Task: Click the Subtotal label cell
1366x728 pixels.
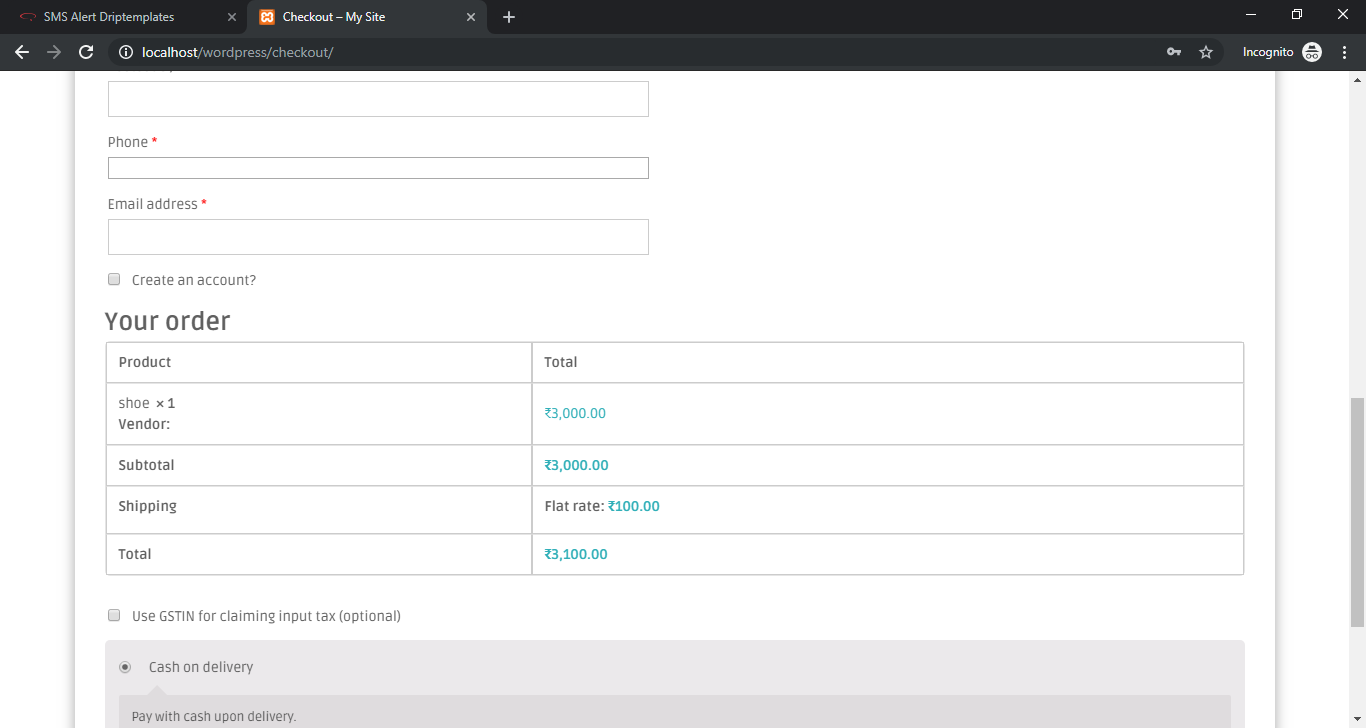Action: click(x=319, y=465)
